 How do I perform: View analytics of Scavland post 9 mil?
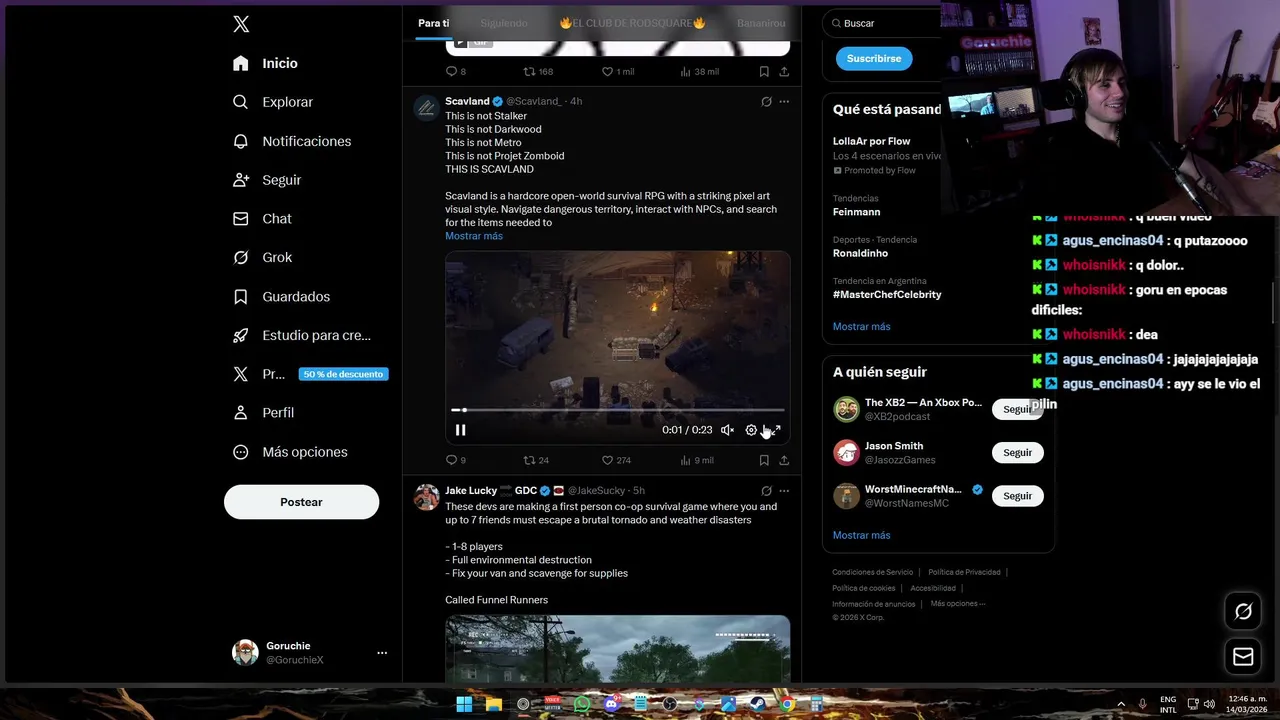[x=697, y=460]
